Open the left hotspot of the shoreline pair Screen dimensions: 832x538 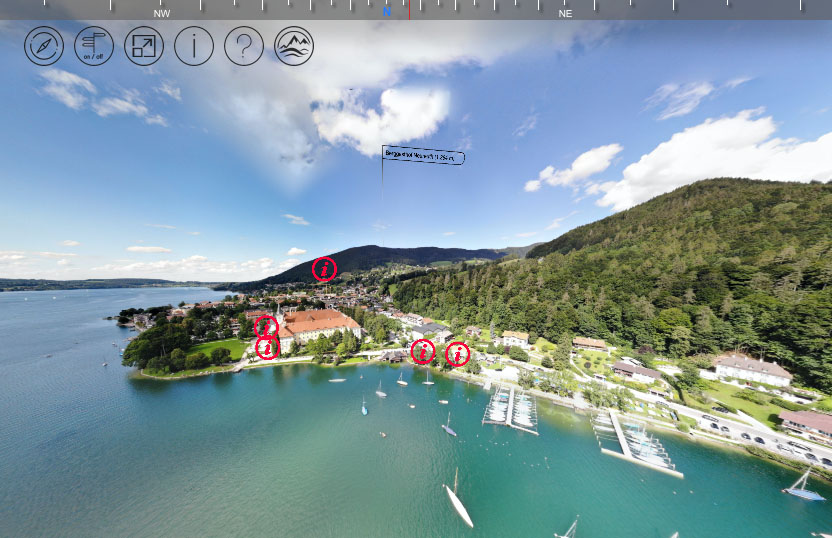423,351
